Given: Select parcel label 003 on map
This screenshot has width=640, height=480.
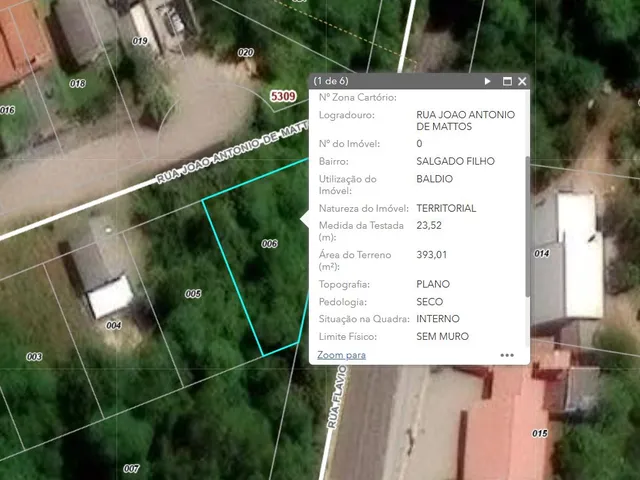Looking at the screenshot, I should [34, 357].
